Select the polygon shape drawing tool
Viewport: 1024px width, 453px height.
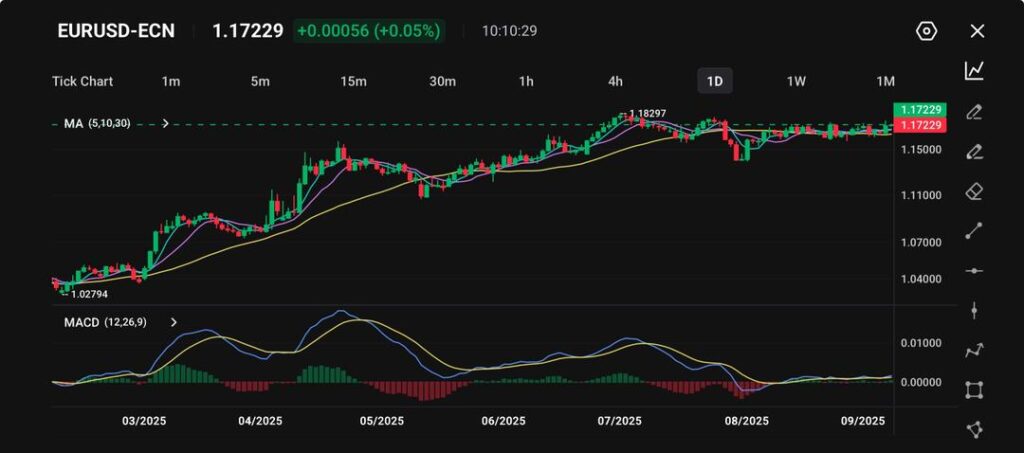[974, 429]
